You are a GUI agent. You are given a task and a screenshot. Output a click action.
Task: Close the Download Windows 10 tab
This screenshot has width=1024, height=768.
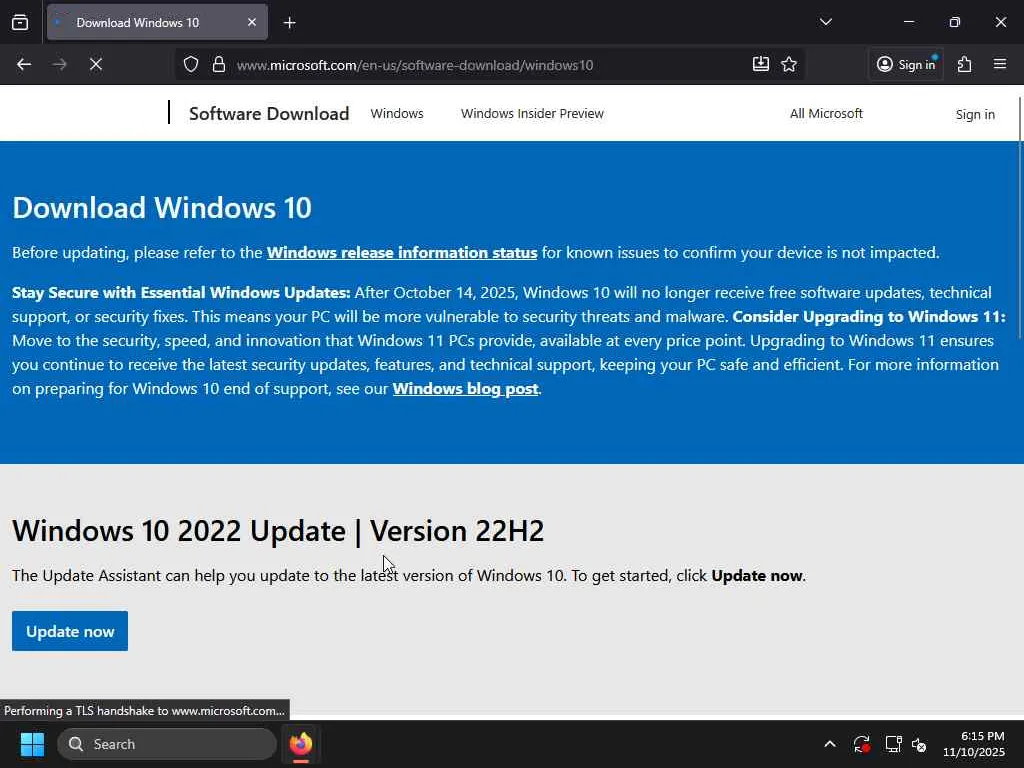(x=251, y=22)
